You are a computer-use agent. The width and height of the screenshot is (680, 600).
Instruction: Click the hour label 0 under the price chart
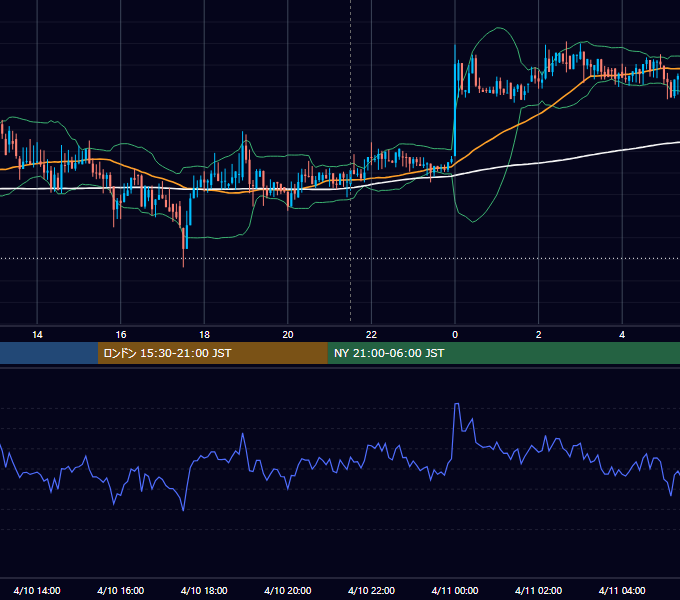coord(455,335)
